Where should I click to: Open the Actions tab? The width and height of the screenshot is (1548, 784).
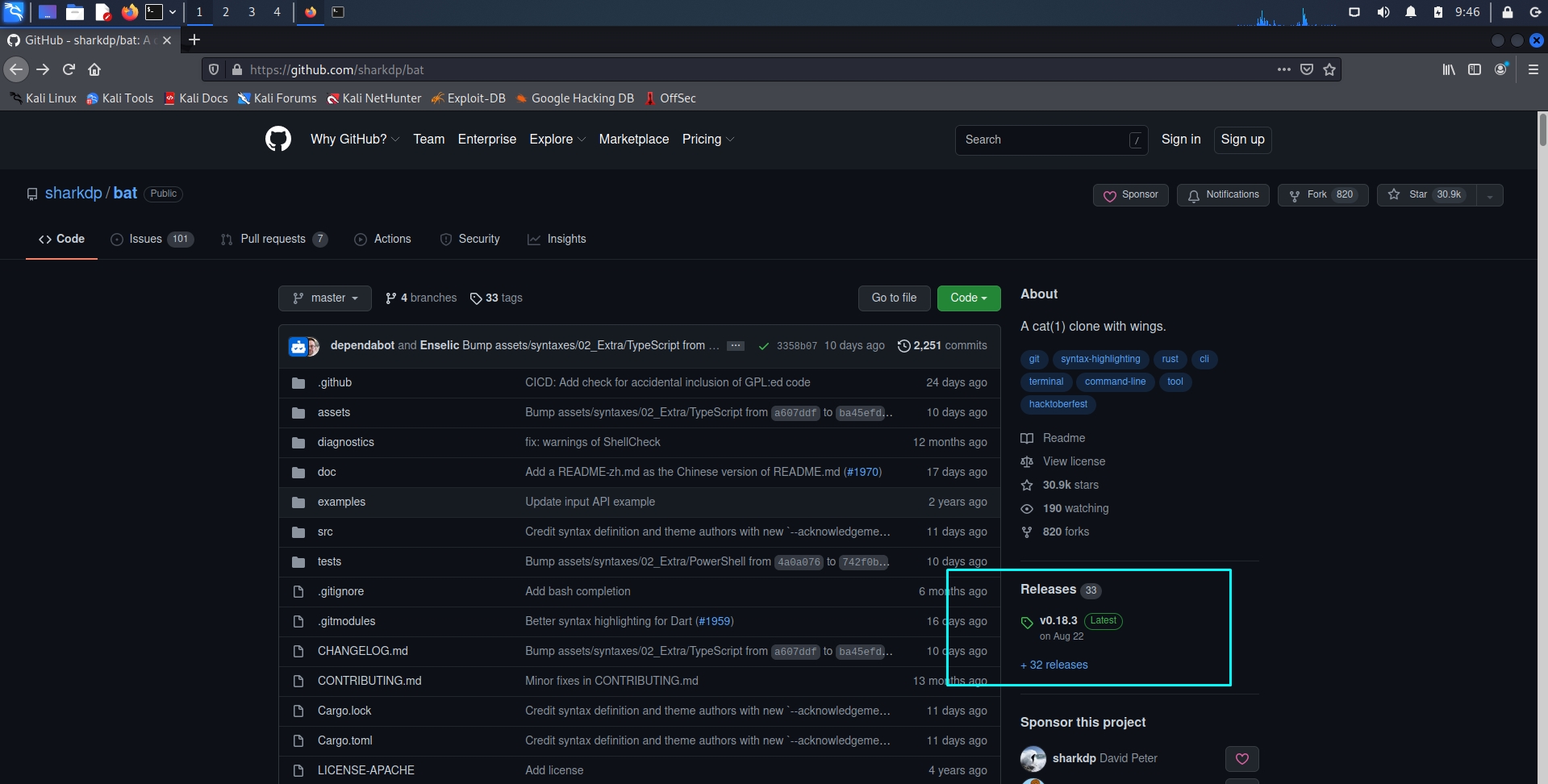[x=383, y=239]
